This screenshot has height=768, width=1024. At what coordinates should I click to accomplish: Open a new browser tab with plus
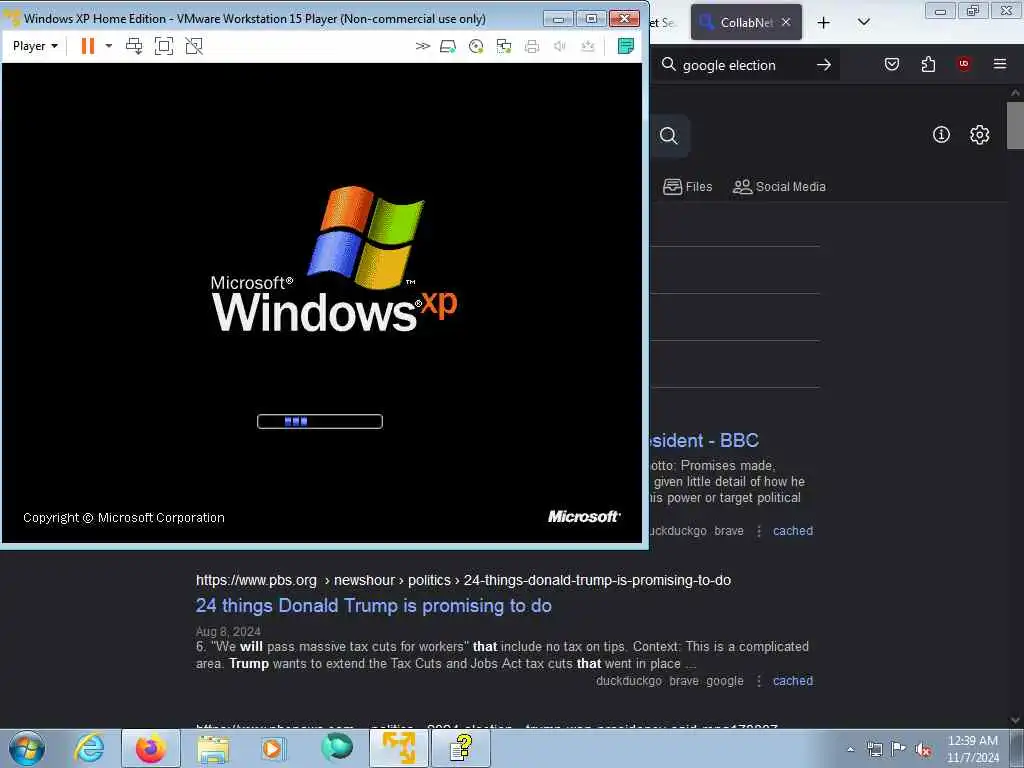pos(824,23)
